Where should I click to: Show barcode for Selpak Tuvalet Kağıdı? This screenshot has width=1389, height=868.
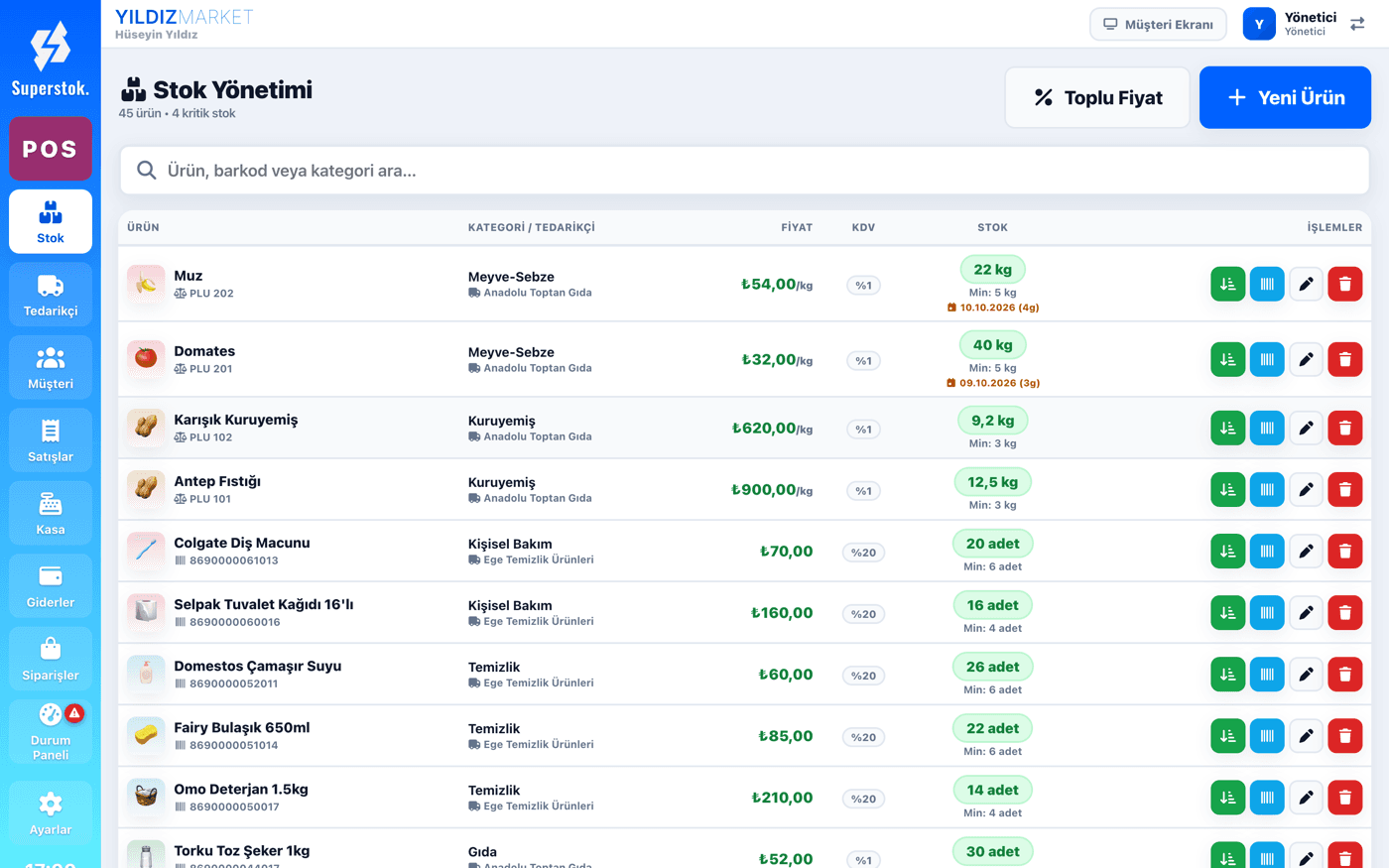(x=1267, y=612)
